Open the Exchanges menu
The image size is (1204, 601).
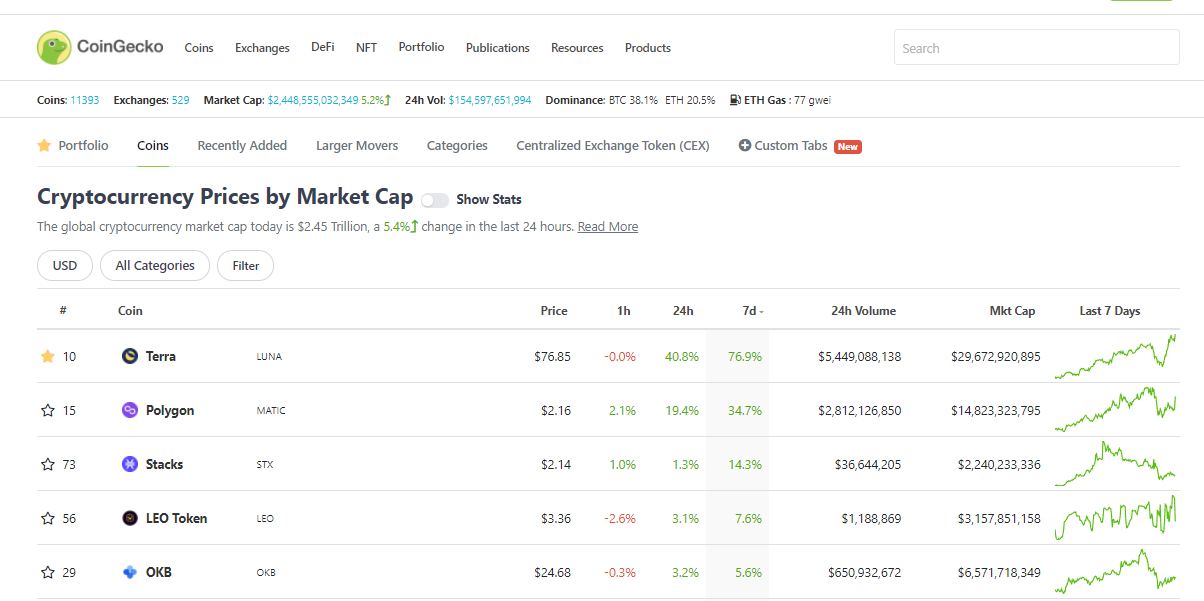(262, 48)
